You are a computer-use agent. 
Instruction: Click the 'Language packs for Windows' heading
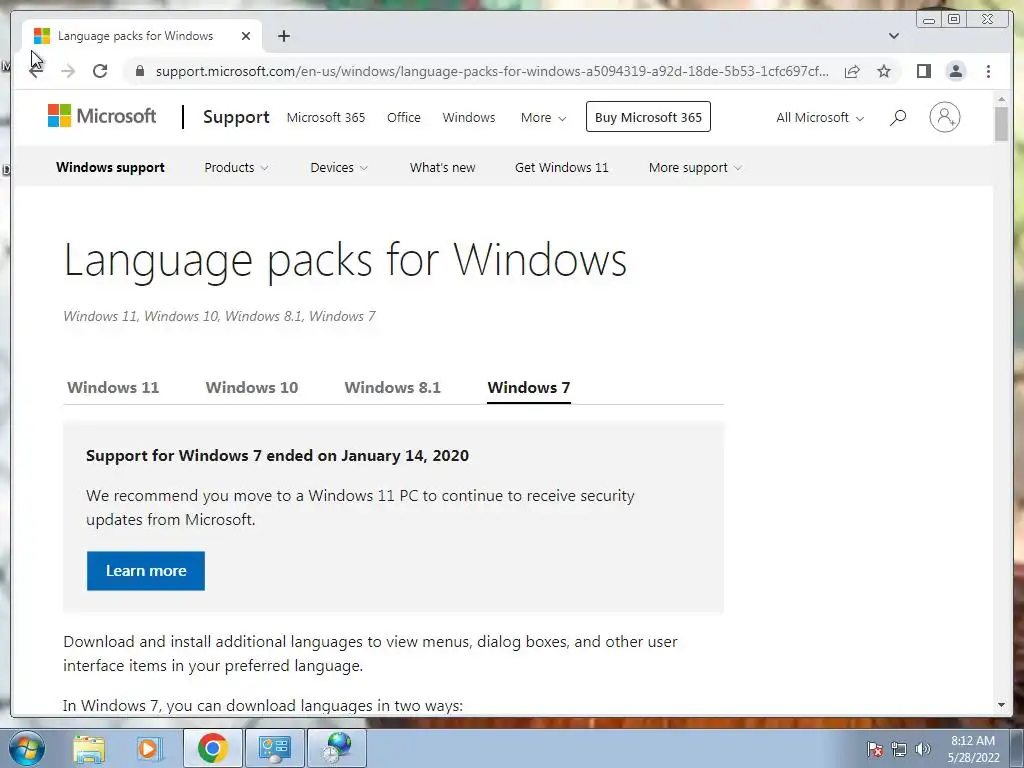click(345, 261)
